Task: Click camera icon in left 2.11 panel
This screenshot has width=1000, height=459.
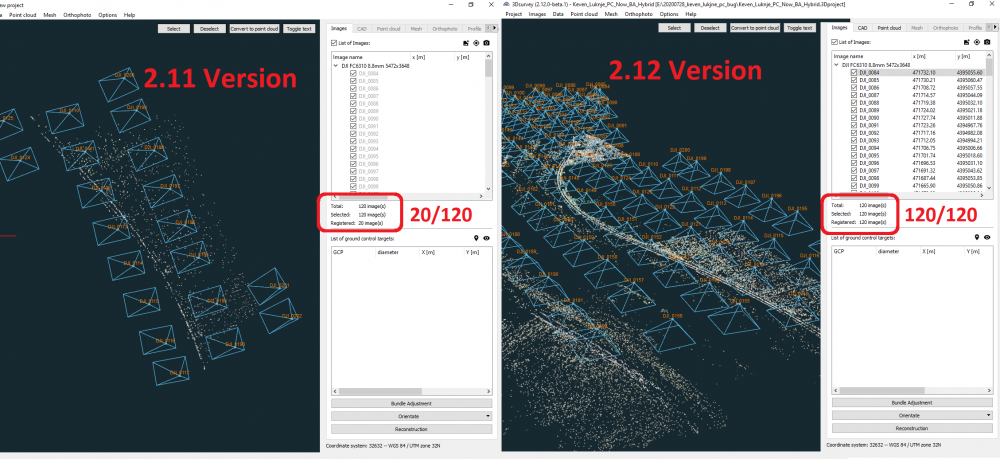Action: pos(486,43)
